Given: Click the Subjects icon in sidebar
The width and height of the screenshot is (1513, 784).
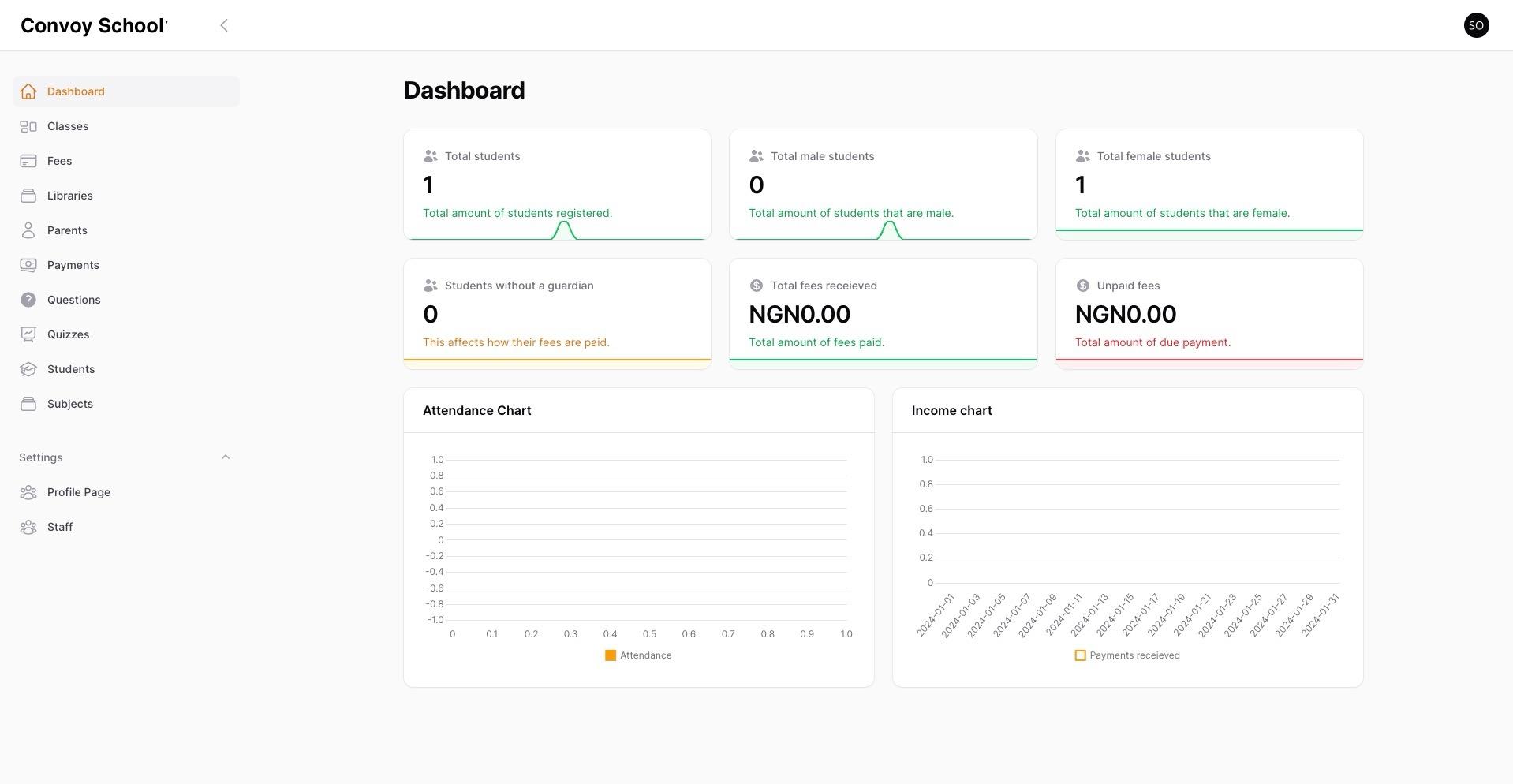Looking at the screenshot, I should click(x=28, y=404).
